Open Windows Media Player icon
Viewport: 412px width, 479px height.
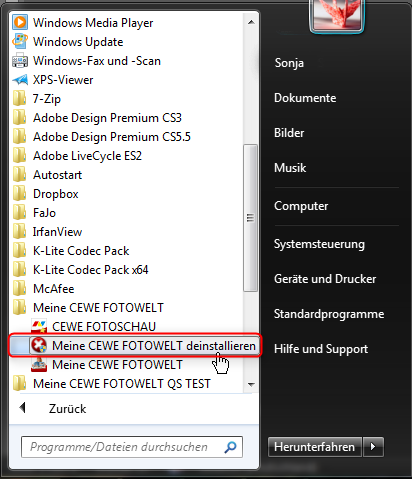click(x=20, y=23)
